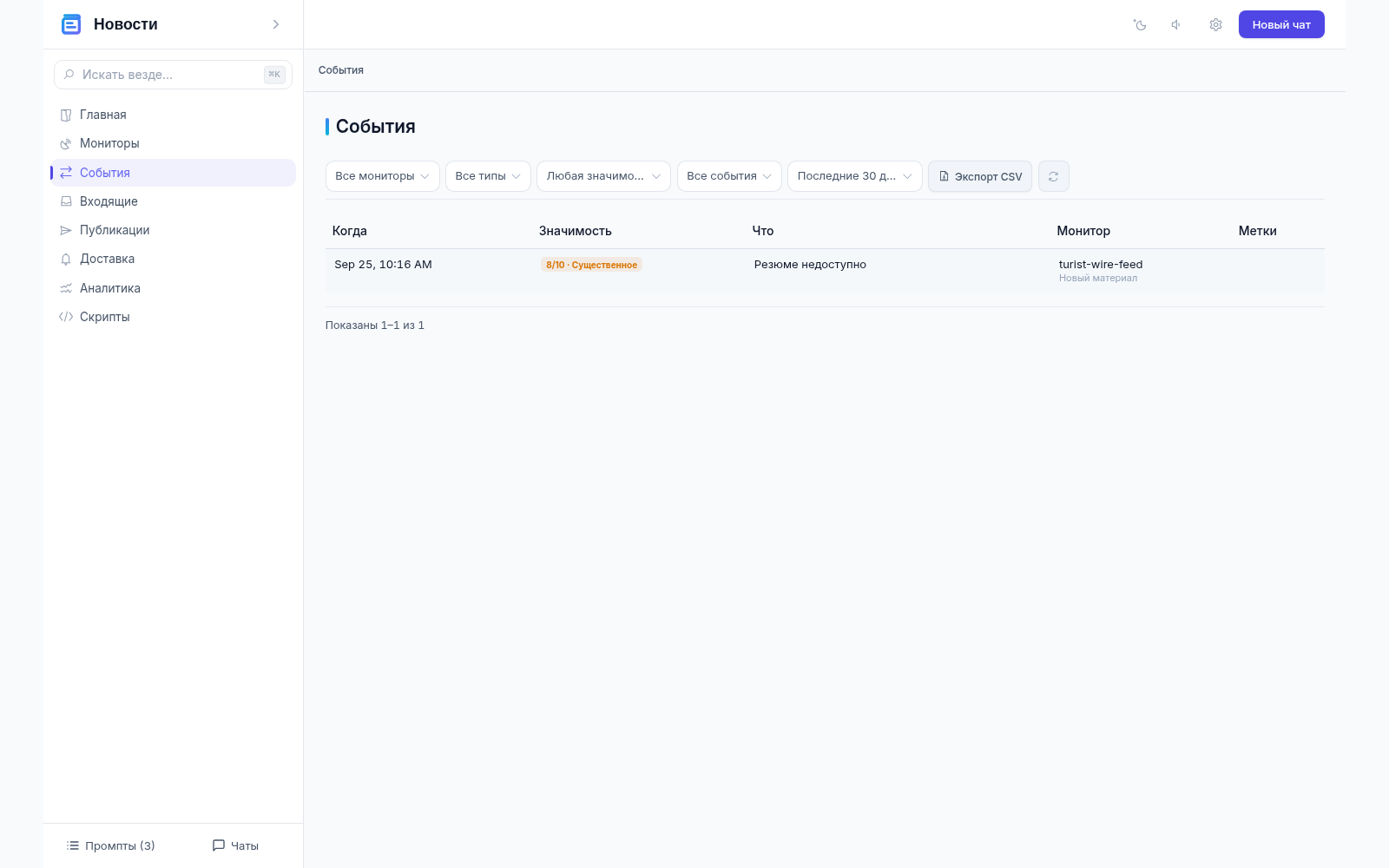Click the ⌘K shortcut badge in the search field
1389x868 pixels.
click(274, 75)
